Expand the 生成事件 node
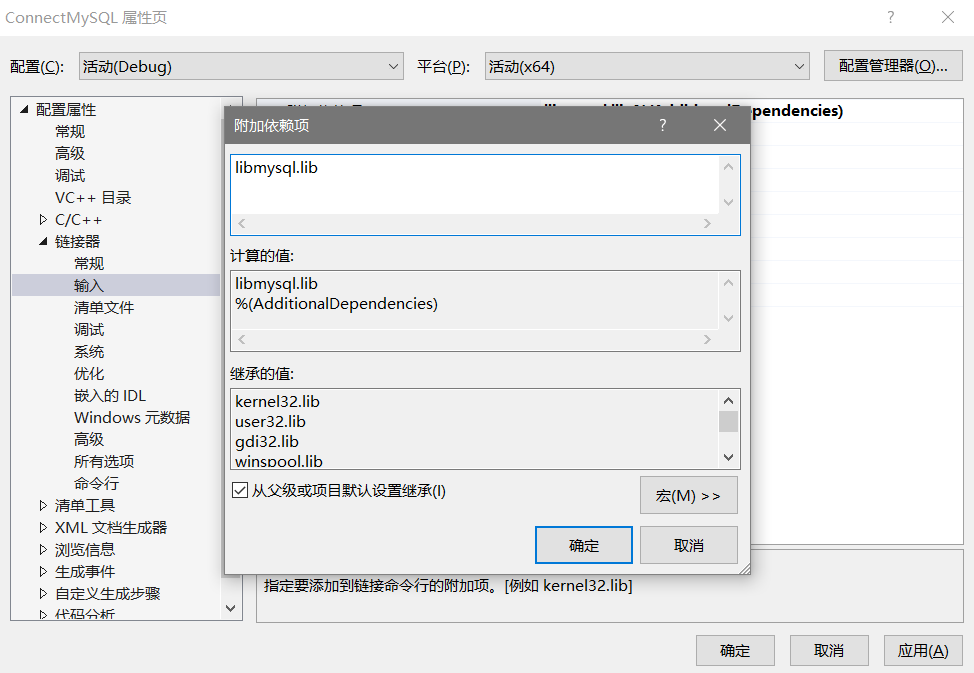The width and height of the screenshot is (974, 673). pyautogui.click(x=43, y=572)
